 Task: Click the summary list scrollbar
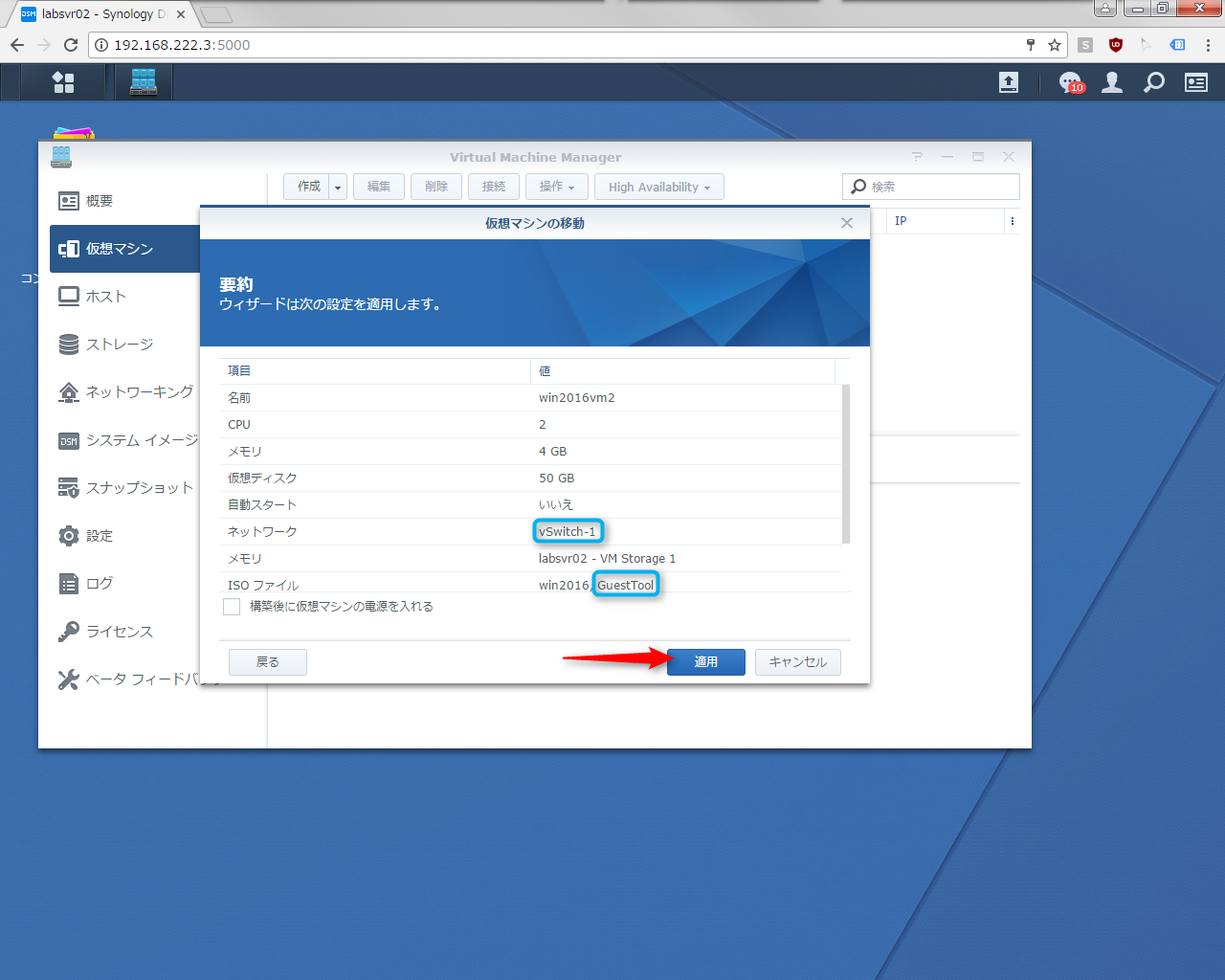tap(846, 464)
